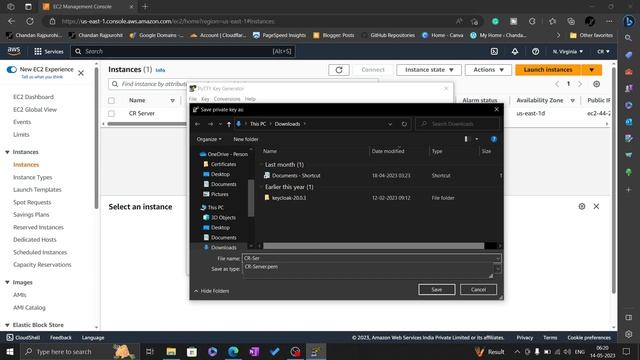This screenshot has height=360, width=640.
Task: Select keycloak-20.0.3 folder in file list
Action: click(x=289, y=198)
